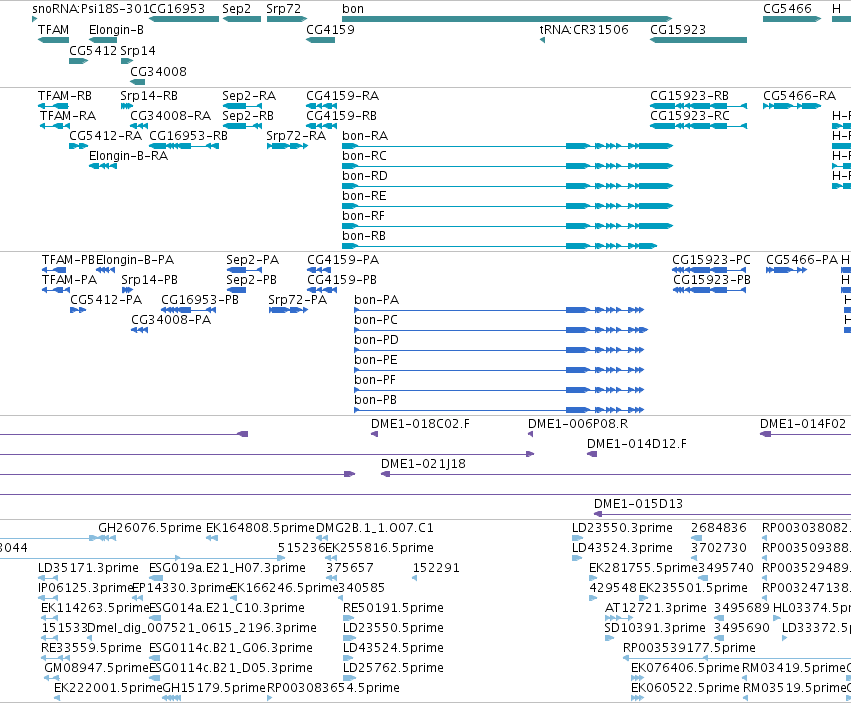Select the Srp14 gene glyph
The height and width of the screenshot is (703, 851).
pos(126,61)
